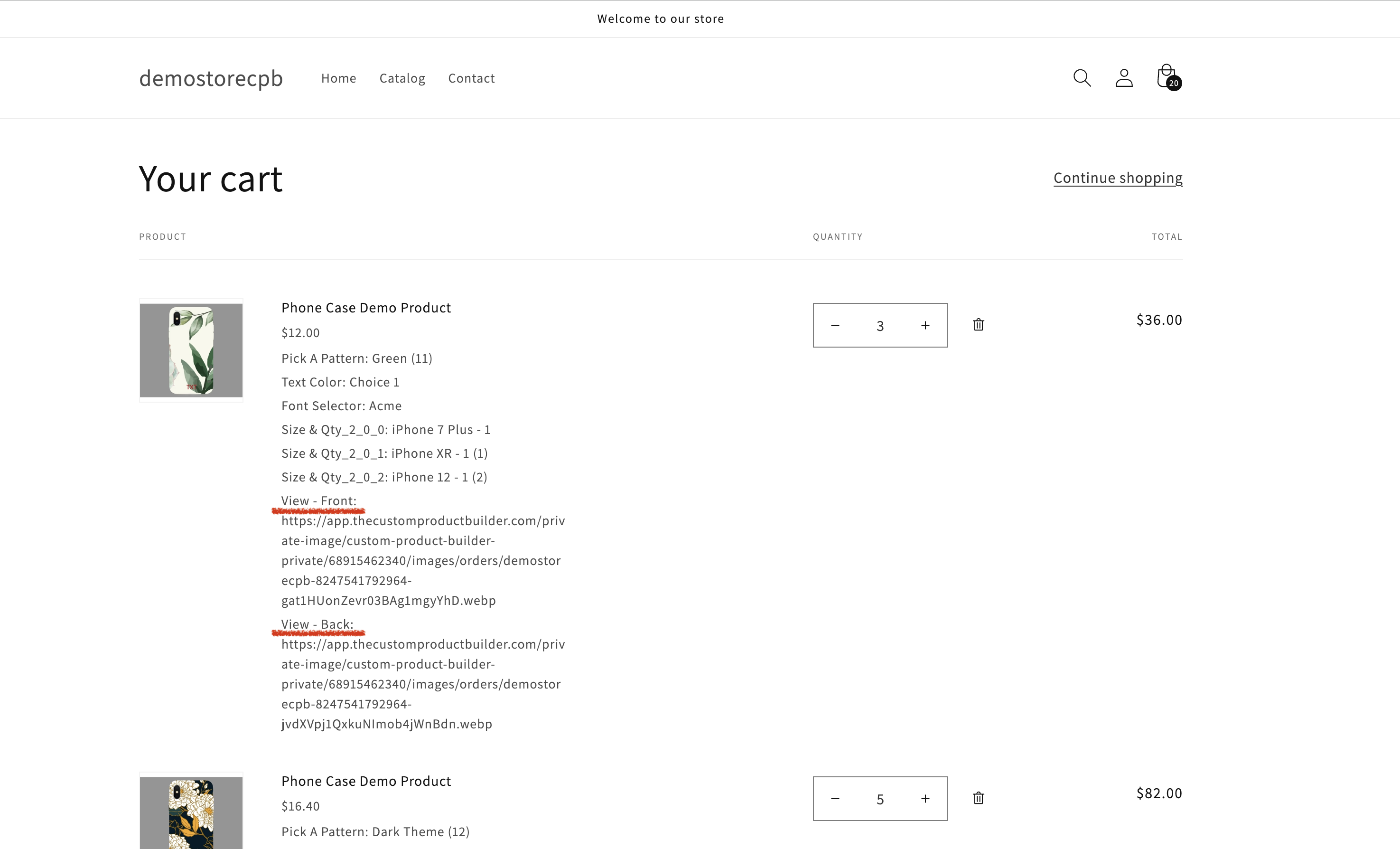Click the demostorecpb store logo

211,78
